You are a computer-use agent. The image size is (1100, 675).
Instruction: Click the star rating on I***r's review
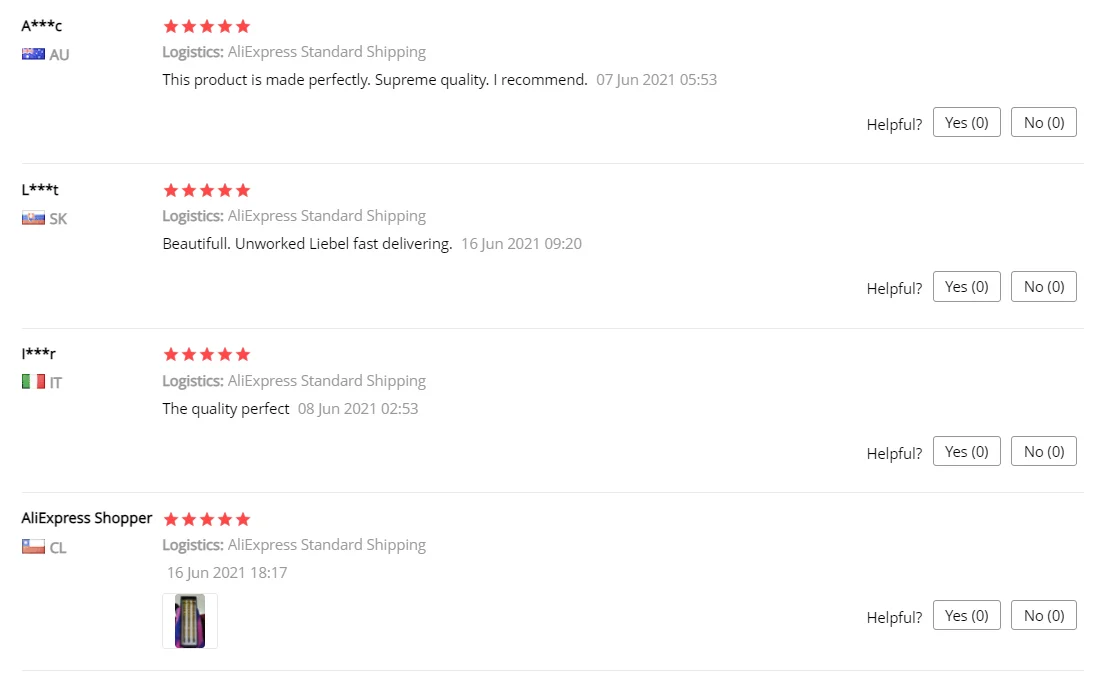tap(206, 354)
